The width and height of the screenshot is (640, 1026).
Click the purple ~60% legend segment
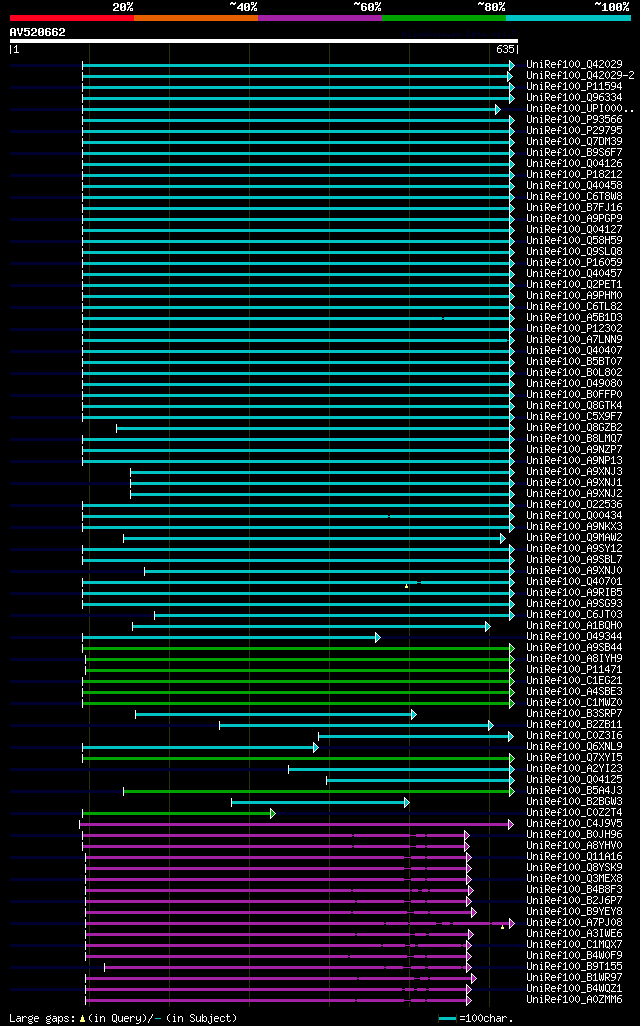[320, 18]
